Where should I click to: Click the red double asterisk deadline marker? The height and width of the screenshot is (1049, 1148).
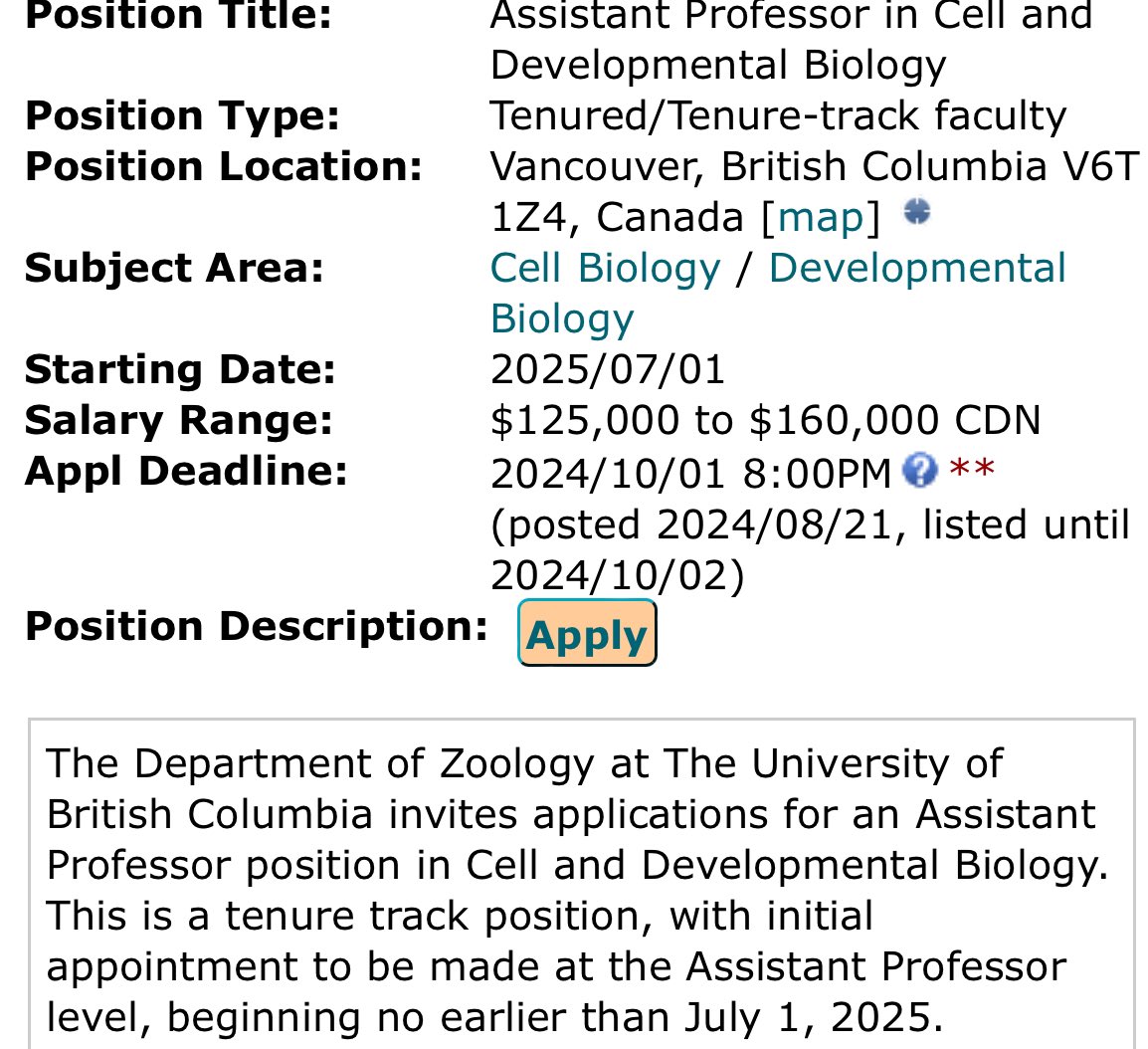tap(972, 468)
